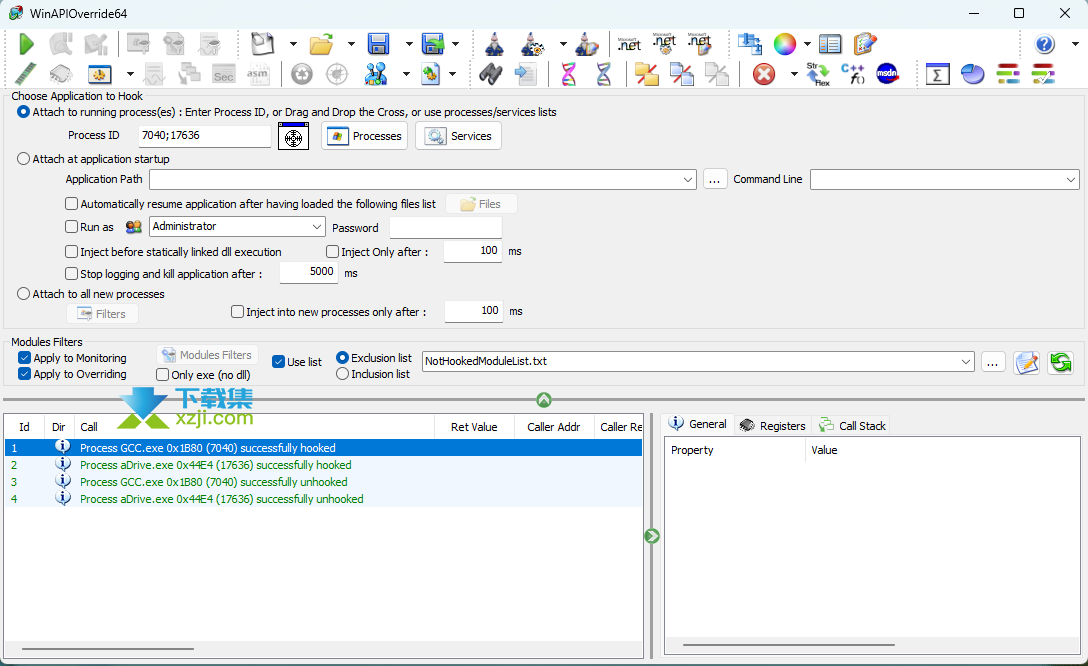Click the Process ID input field
Viewport: 1088px width, 666px height.
click(205, 136)
